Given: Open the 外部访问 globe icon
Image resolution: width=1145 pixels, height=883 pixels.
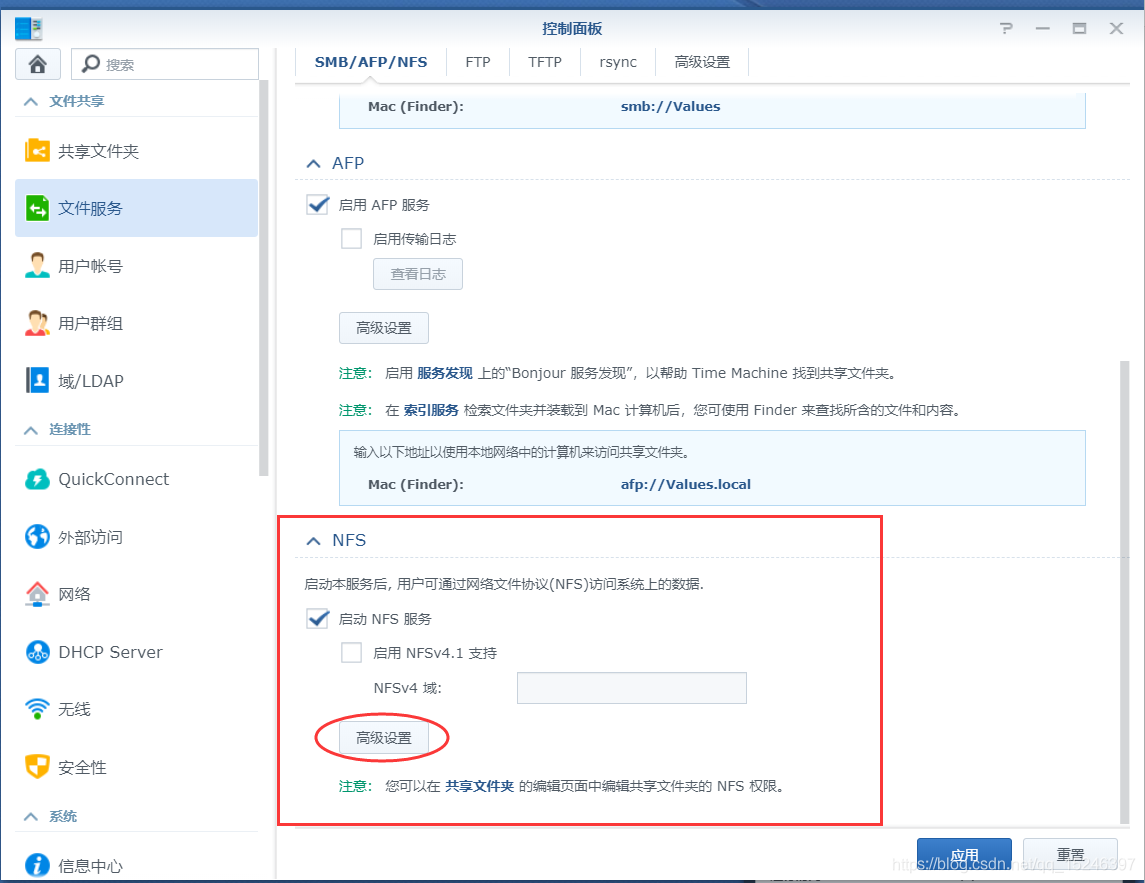Looking at the screenshot, I should (37, 537).
